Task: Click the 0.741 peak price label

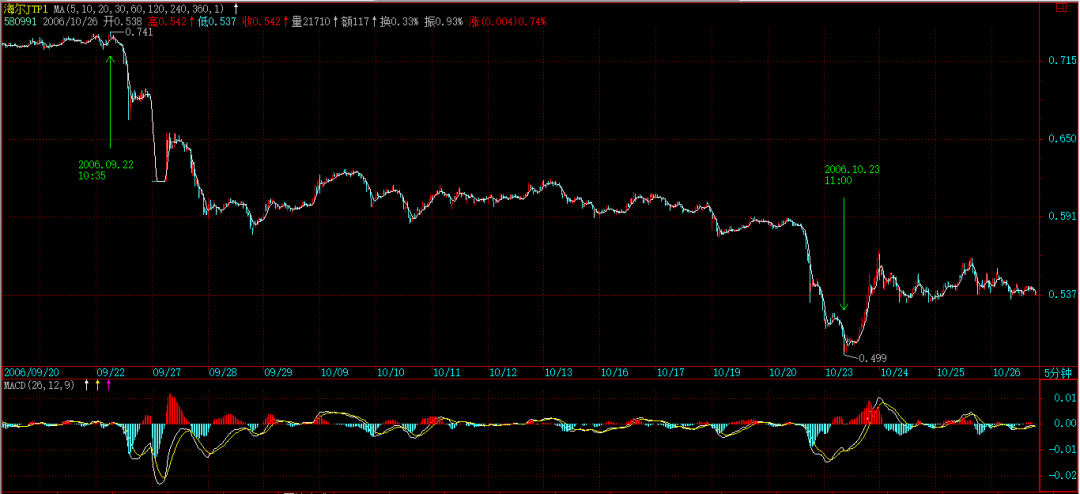Action: tap(139, 32)
